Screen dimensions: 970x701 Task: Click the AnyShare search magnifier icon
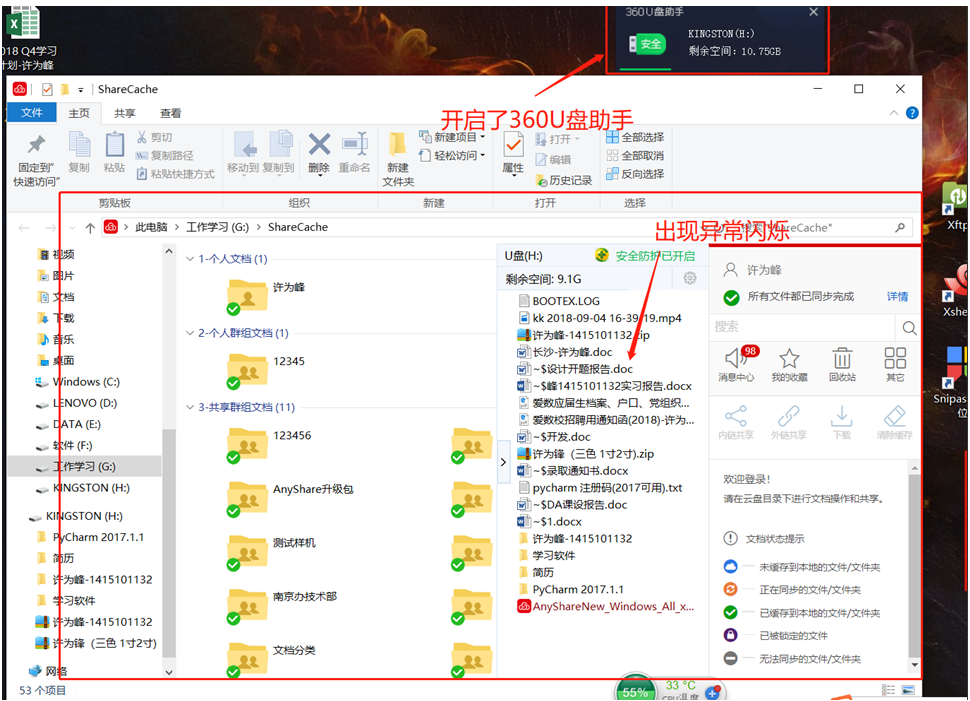click(909, 327)
